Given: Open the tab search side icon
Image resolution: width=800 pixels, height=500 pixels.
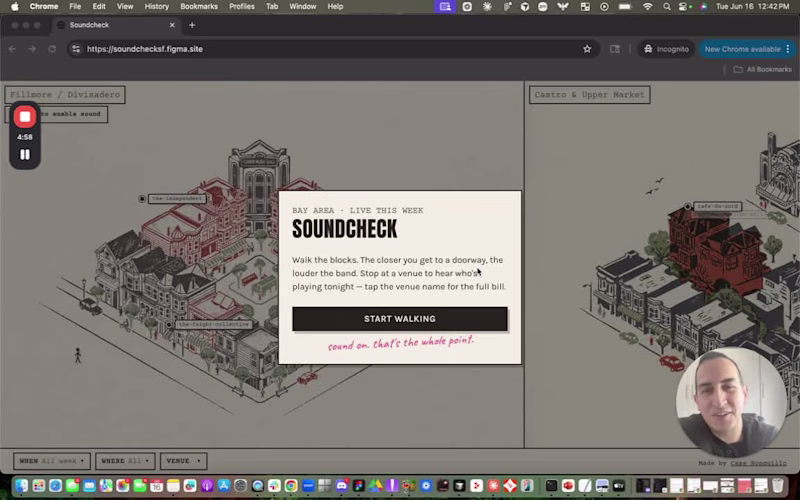Looking at the screenshot, I should coord(615,49).
